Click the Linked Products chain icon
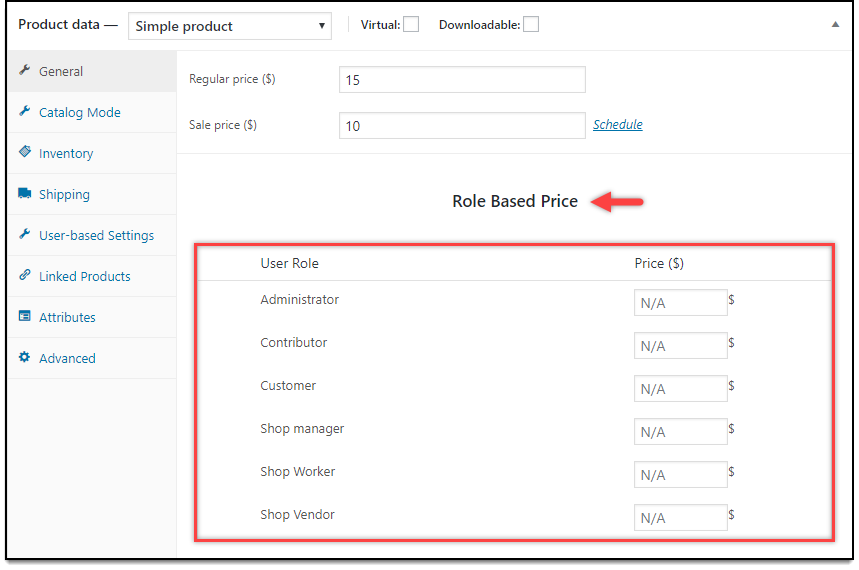This screenshot has width=859, height=570. point(25,275)
